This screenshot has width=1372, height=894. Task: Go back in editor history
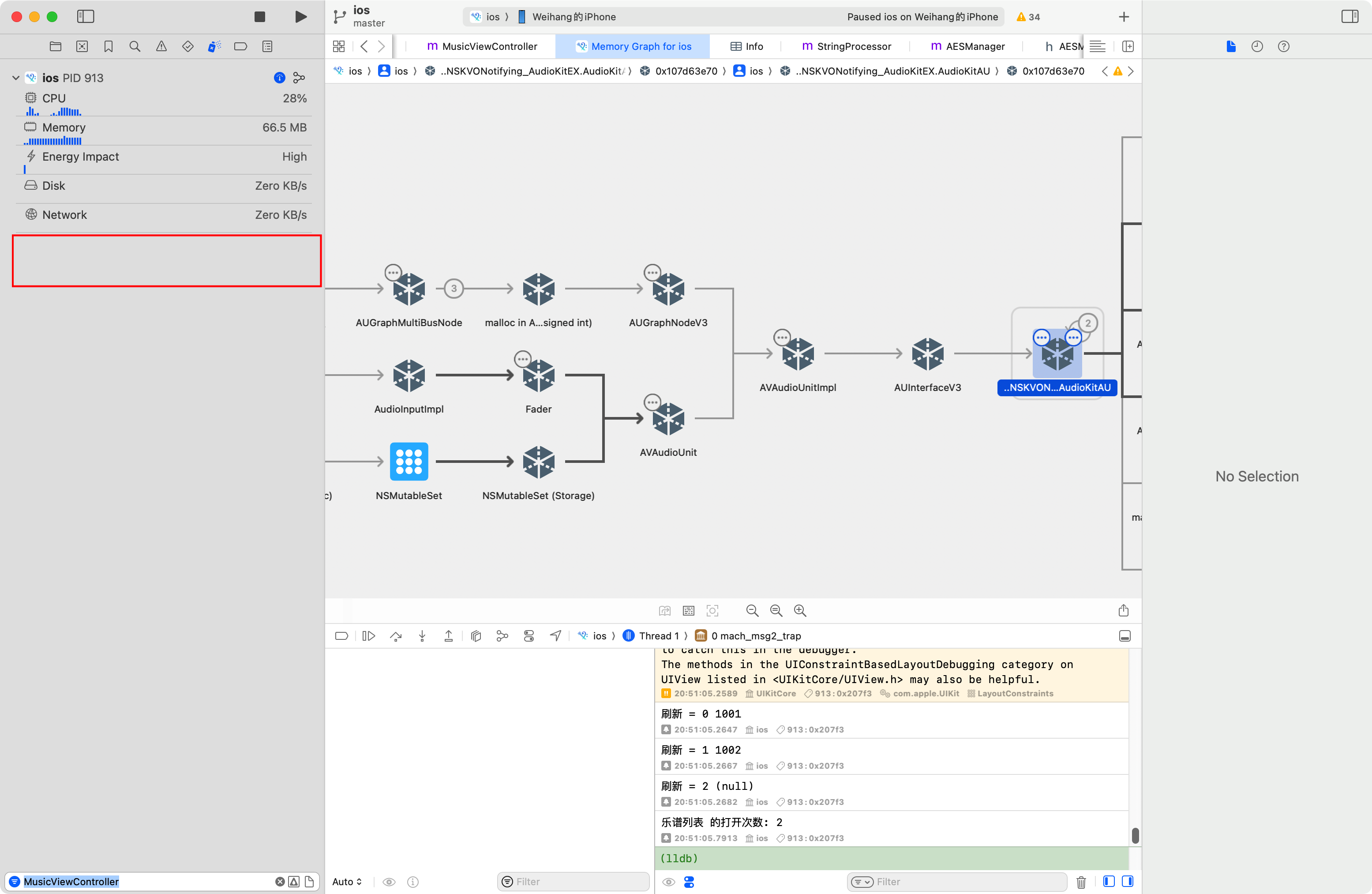point(364,46)
